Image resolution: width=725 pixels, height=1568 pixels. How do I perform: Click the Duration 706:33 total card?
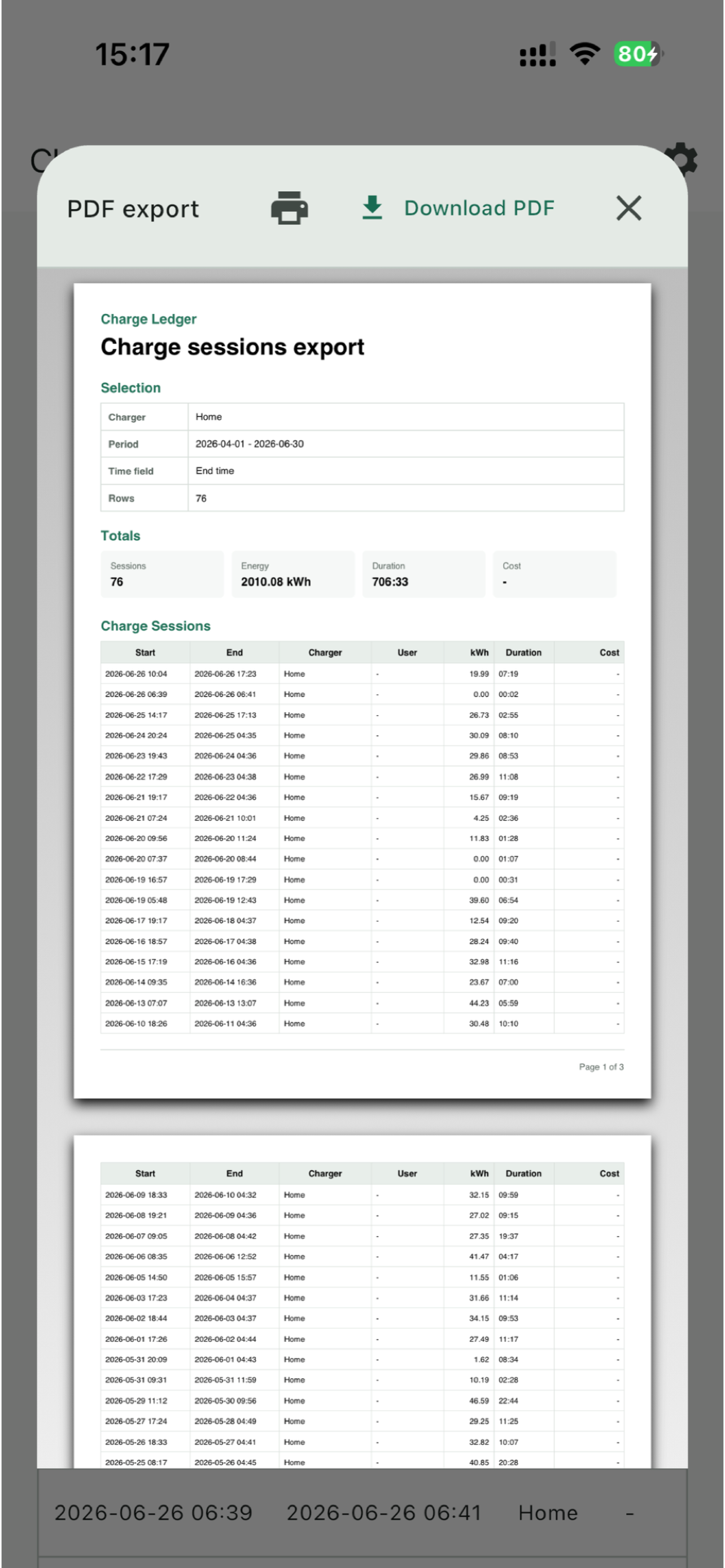pos(423,574)
